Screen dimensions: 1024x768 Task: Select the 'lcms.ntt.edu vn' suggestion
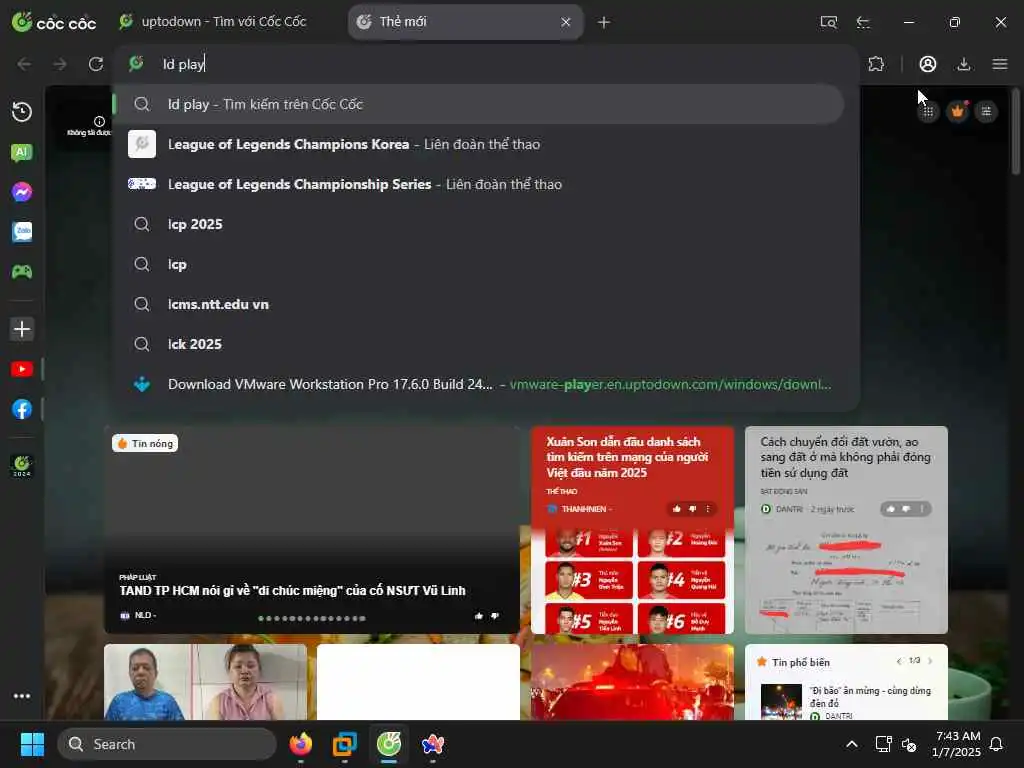(479, 304)
